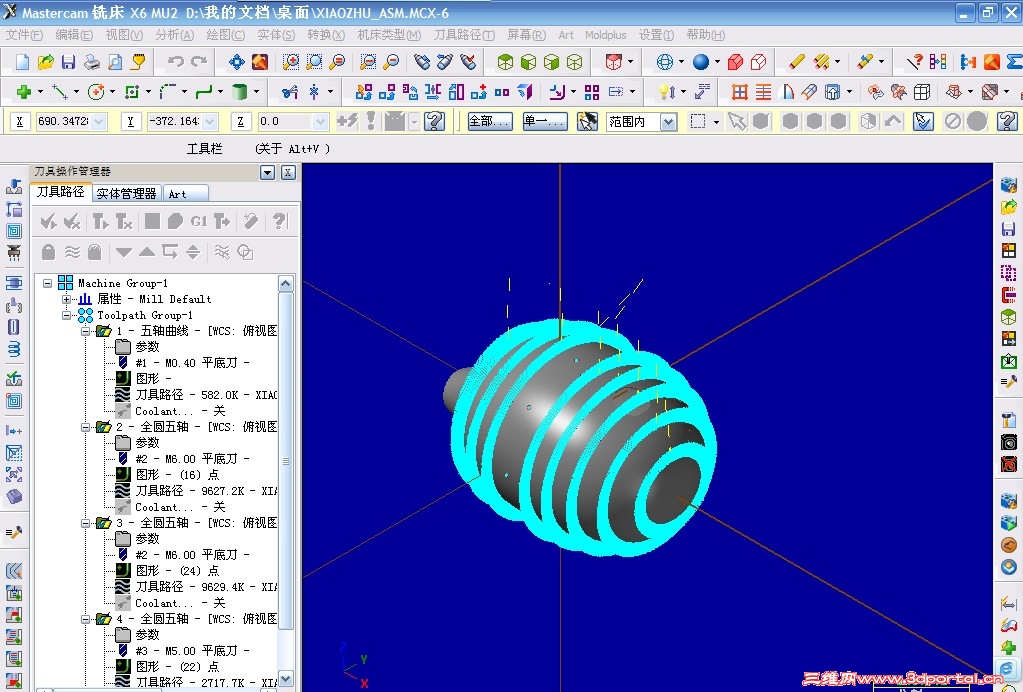Viewport: 1023px width, 692px height.
Task: Open the 文件(F) menu
Action: coord(24,35)
